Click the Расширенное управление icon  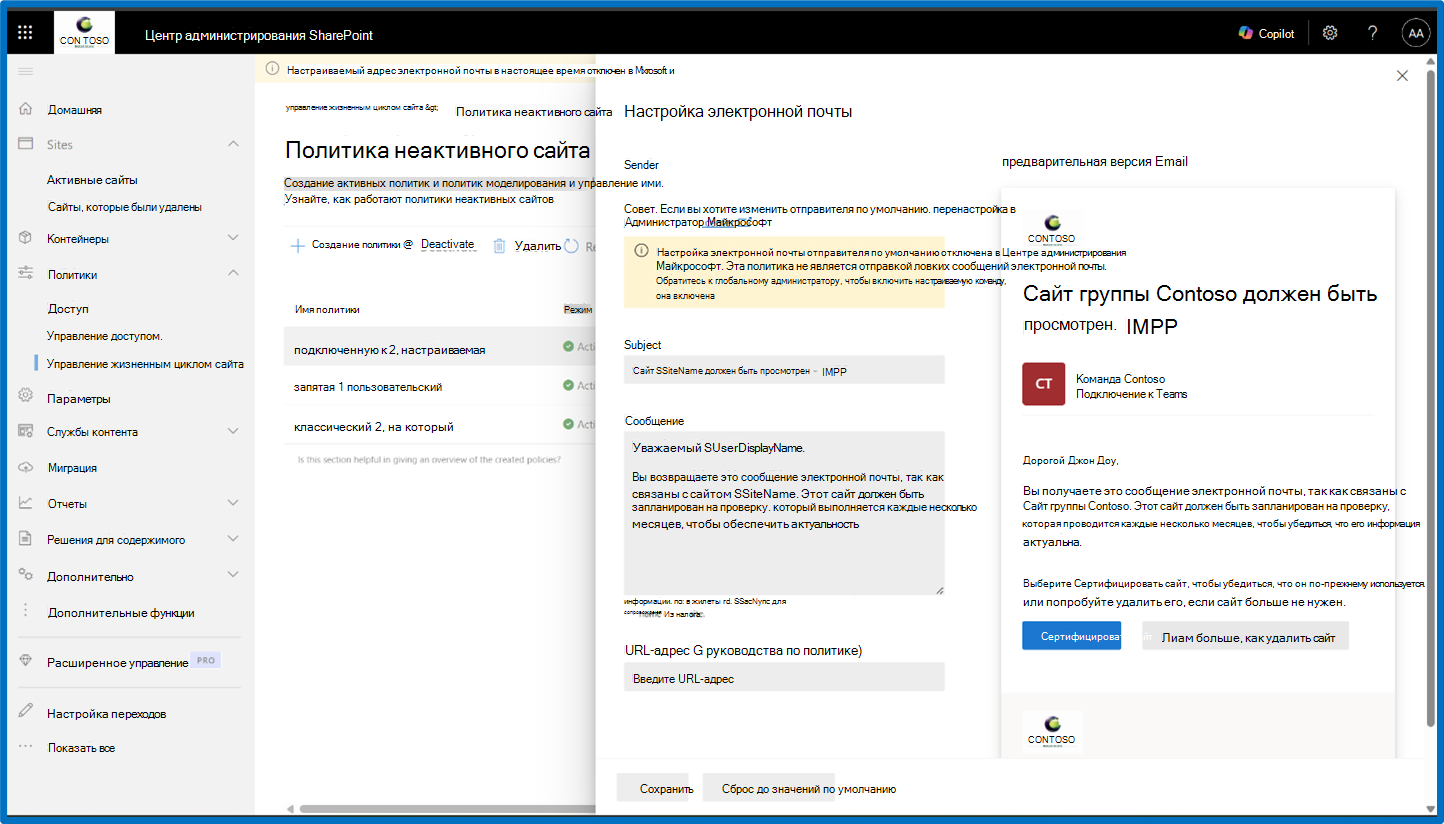pyautogui.click(x=26, y=662)
